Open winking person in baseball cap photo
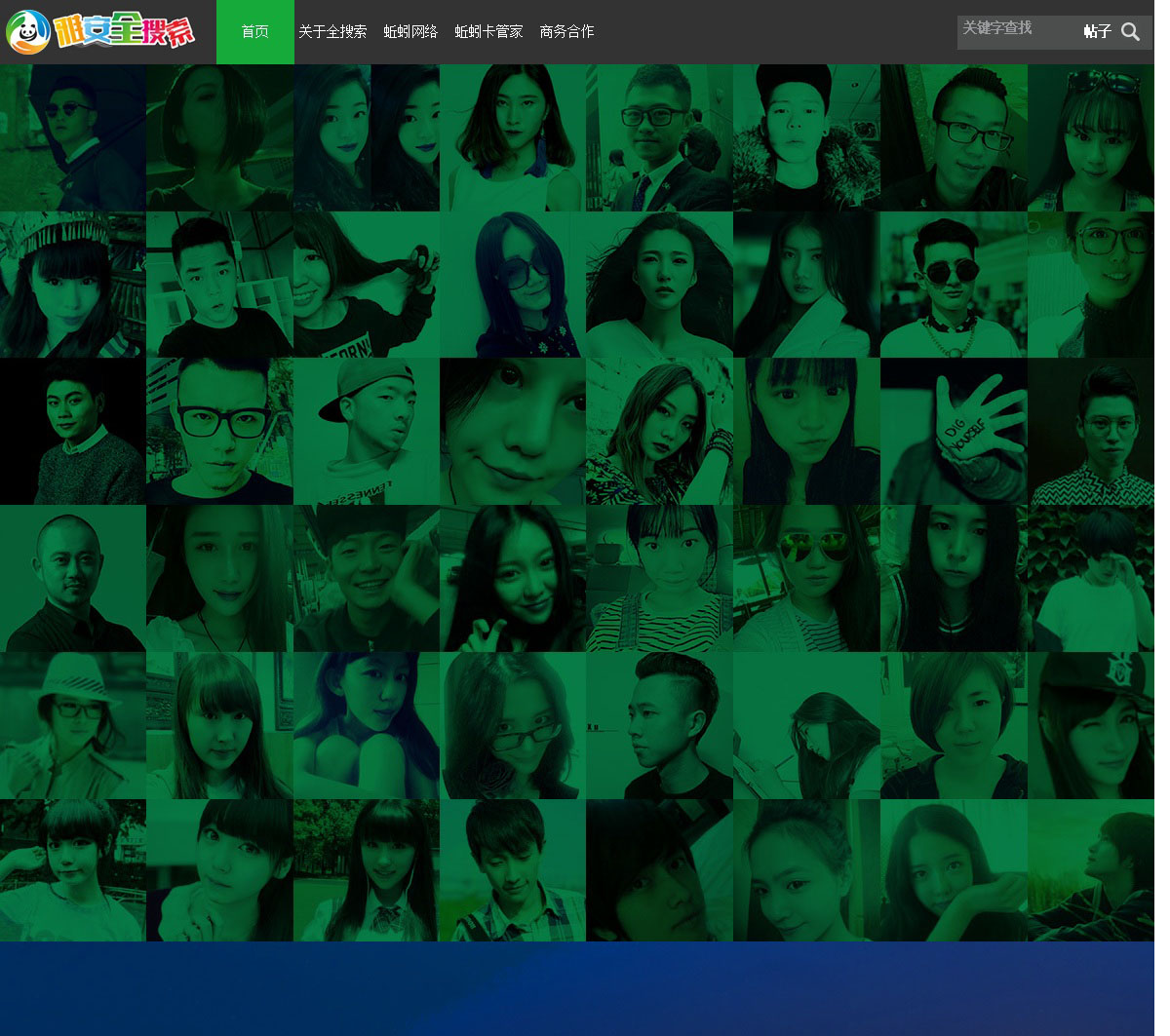1170x1036 pixels. tap(1091, 725)
